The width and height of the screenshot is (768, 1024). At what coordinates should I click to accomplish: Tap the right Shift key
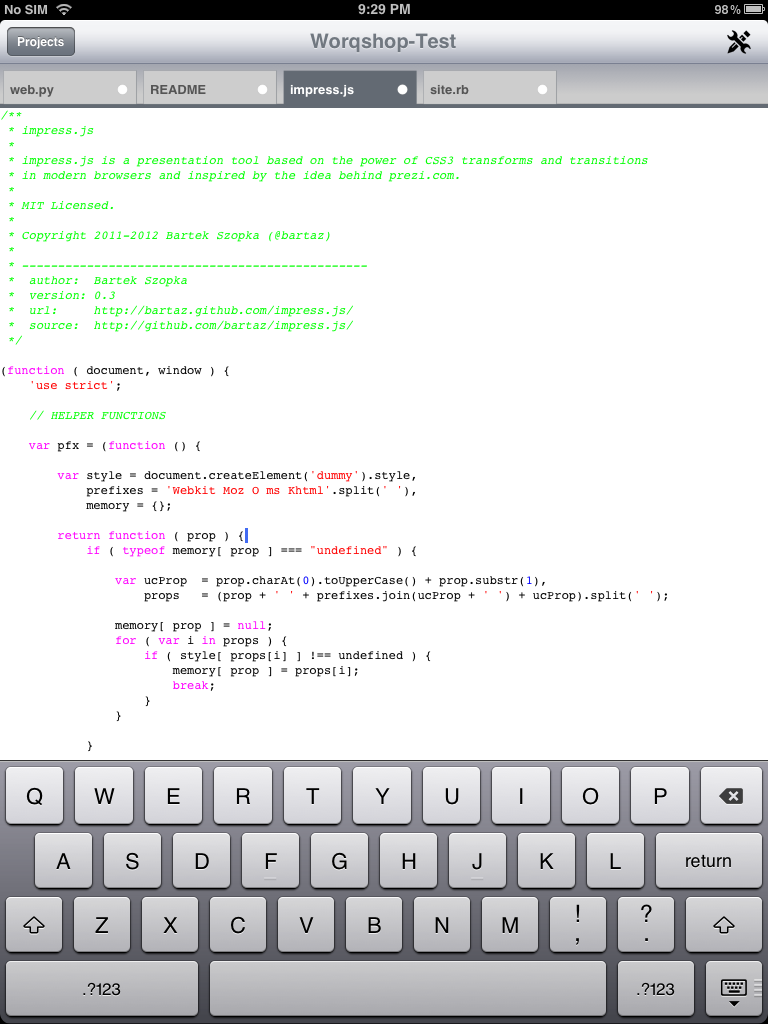tap(724, 925)
